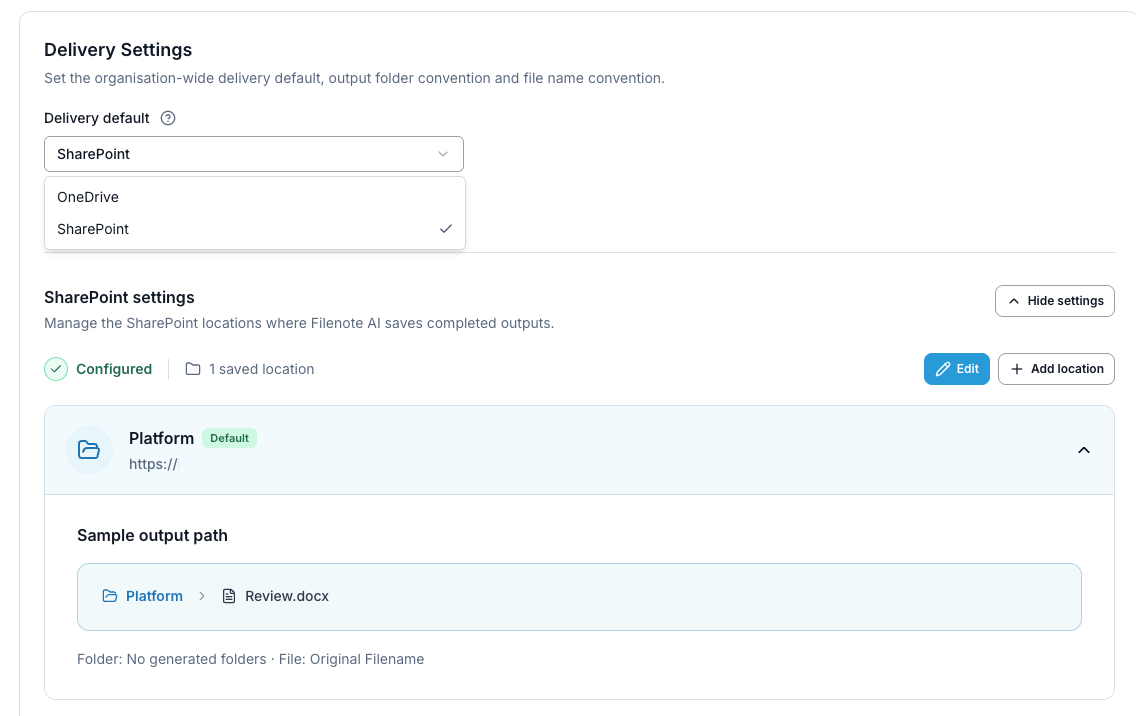Viewport: 1136px width, 716px height.
Task: Open the Delivery default SharePoint combo box
Action: point(254,154)
